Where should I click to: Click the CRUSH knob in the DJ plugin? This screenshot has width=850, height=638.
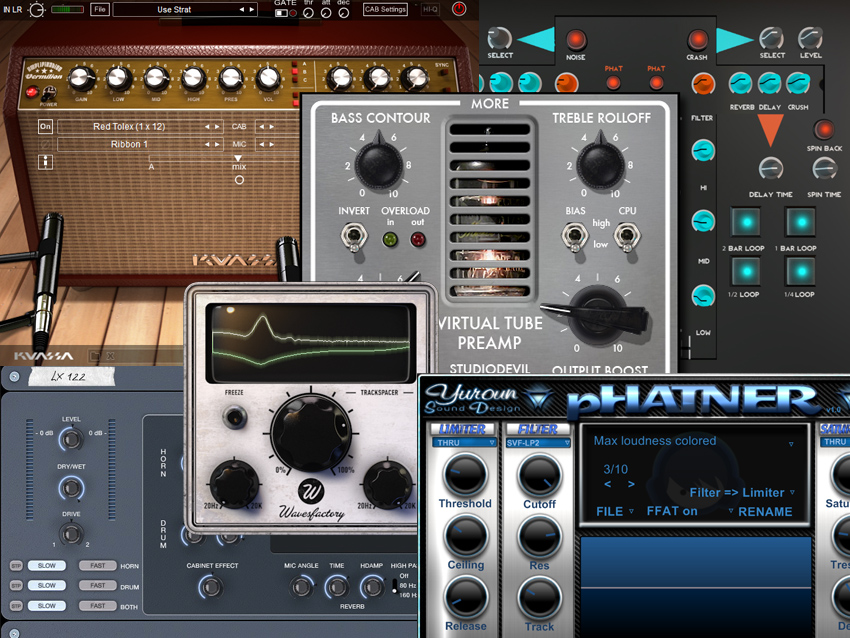[798, 84]
